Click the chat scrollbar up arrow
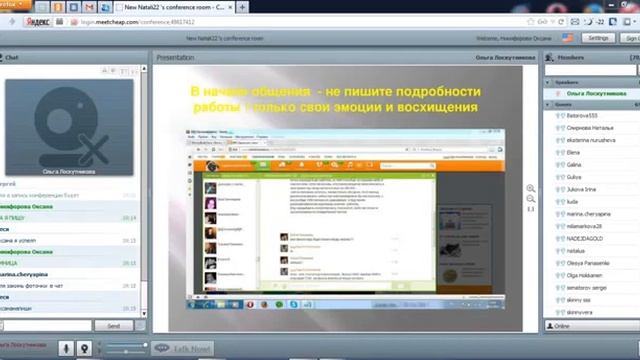Image resolution: width=640 pixels, height=360 pixels. coord(144,69)
